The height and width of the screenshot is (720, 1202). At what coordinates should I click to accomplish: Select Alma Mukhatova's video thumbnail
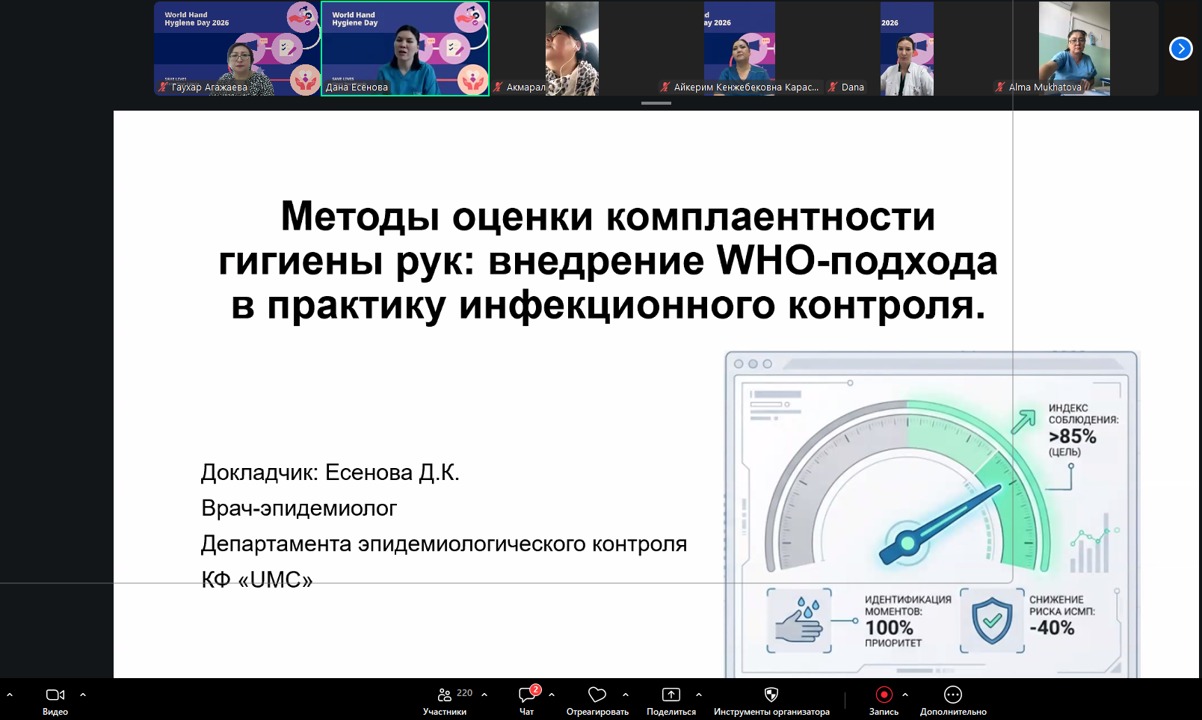point(1073,48)
